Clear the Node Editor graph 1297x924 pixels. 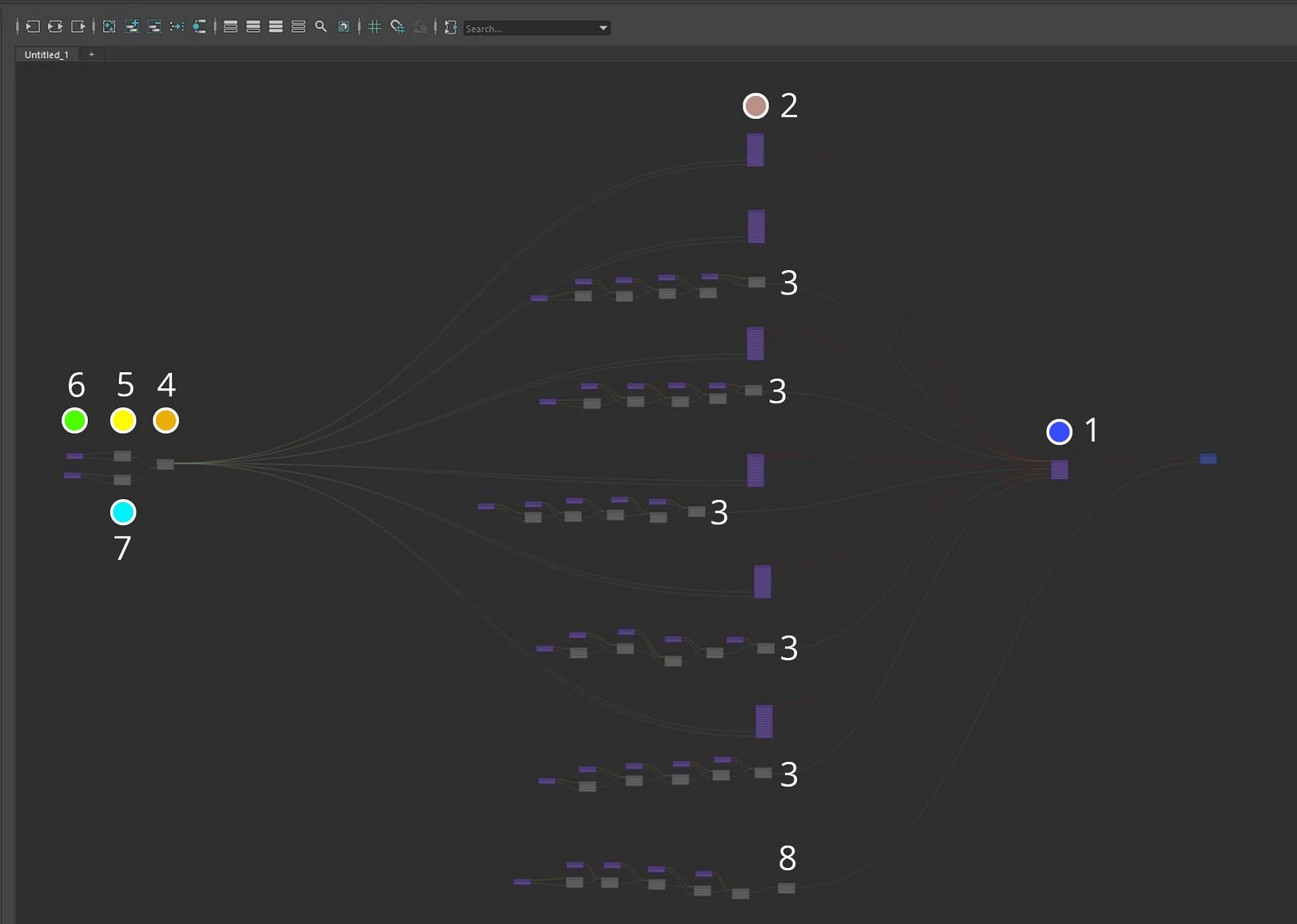109,27
